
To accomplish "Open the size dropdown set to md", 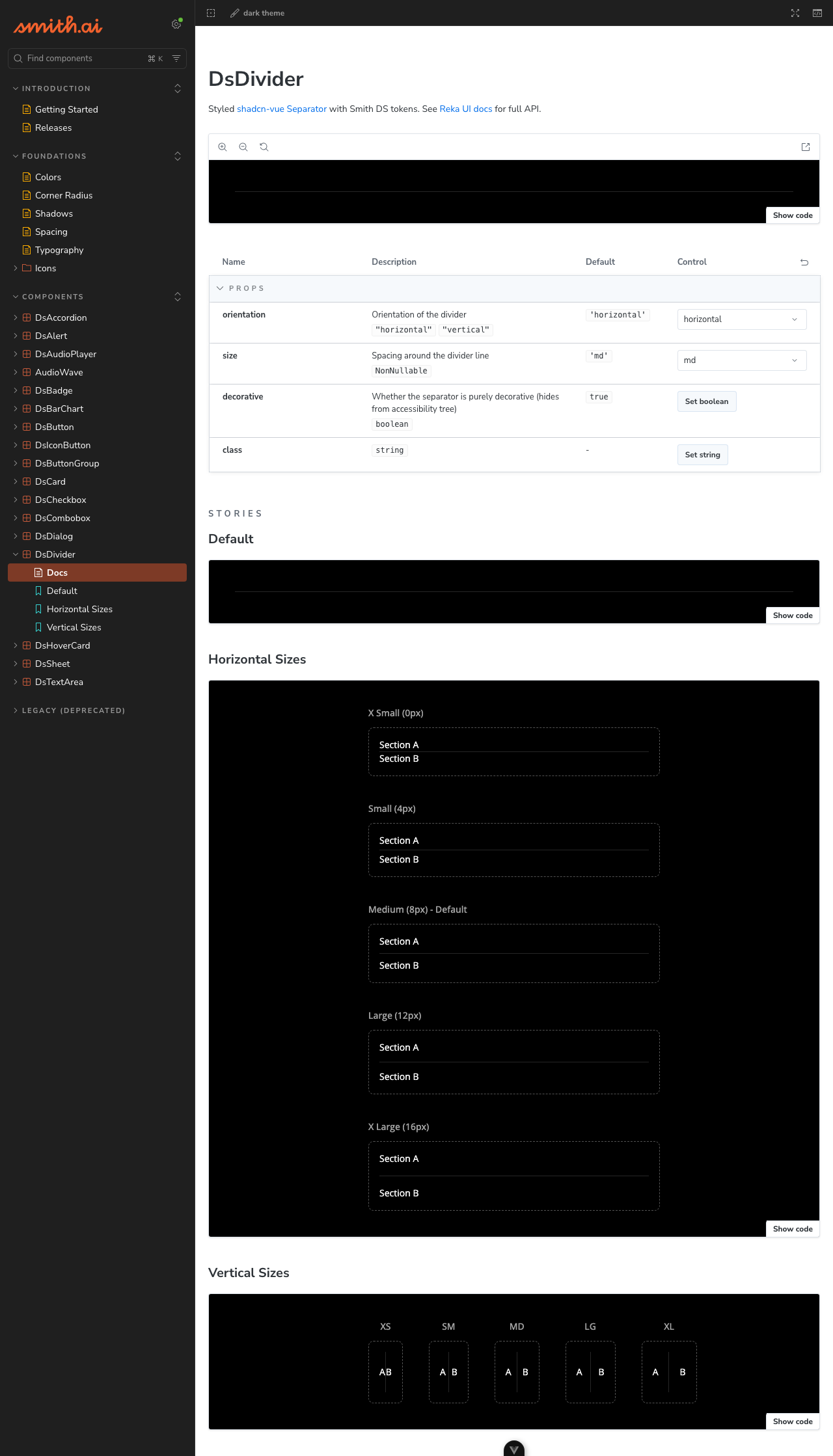I will click(742, 360).
